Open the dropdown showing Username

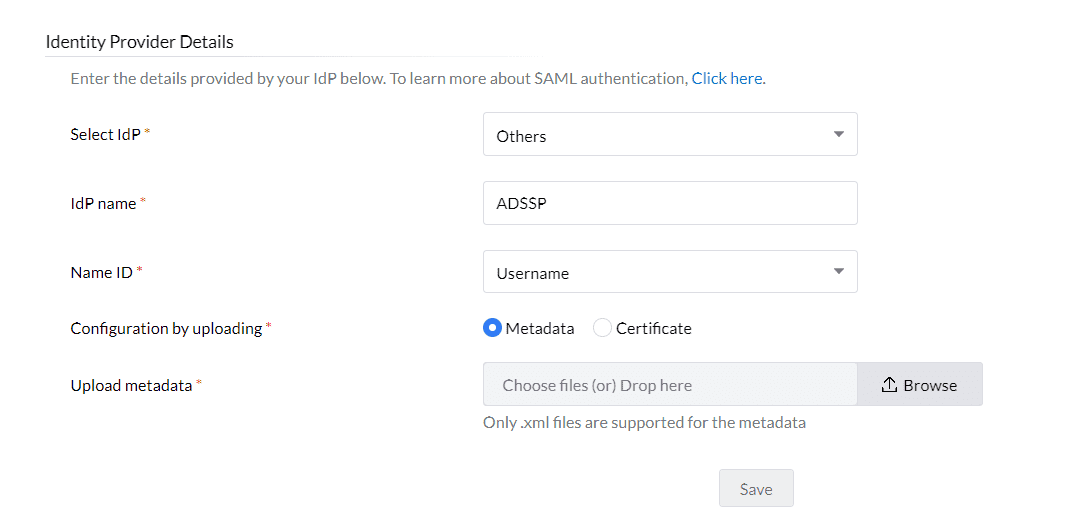tap(669, 272)
